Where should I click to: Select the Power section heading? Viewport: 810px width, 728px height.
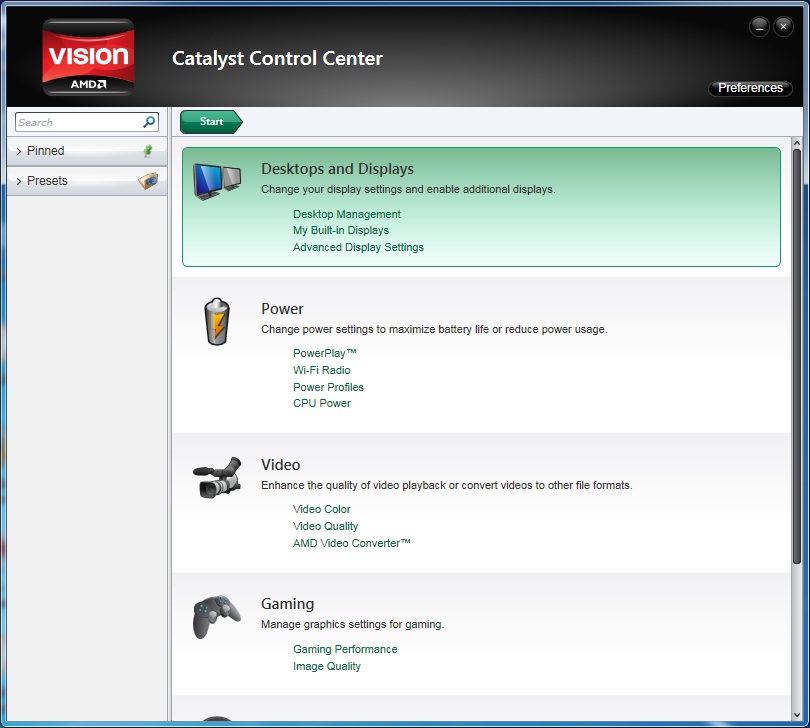coord(282,309)
